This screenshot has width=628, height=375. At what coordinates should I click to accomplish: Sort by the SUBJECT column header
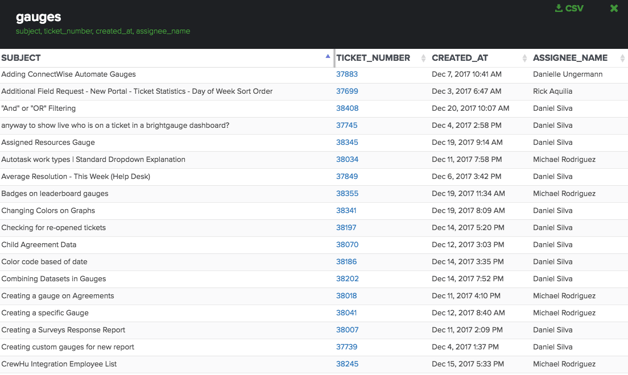click(x=167, y=58)
